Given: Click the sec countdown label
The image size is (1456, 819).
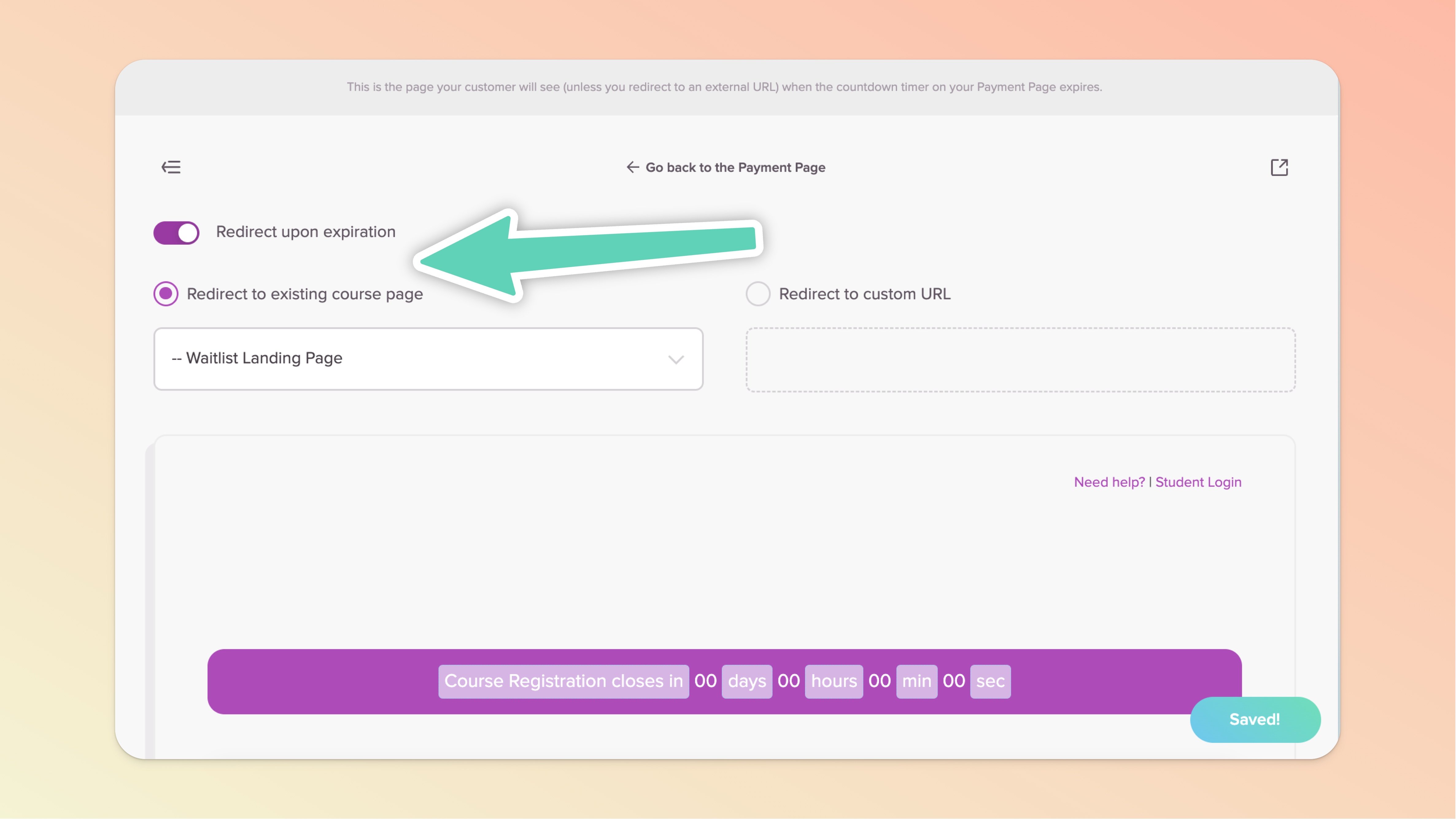Looking at the screenshot, I should [990, 681].
